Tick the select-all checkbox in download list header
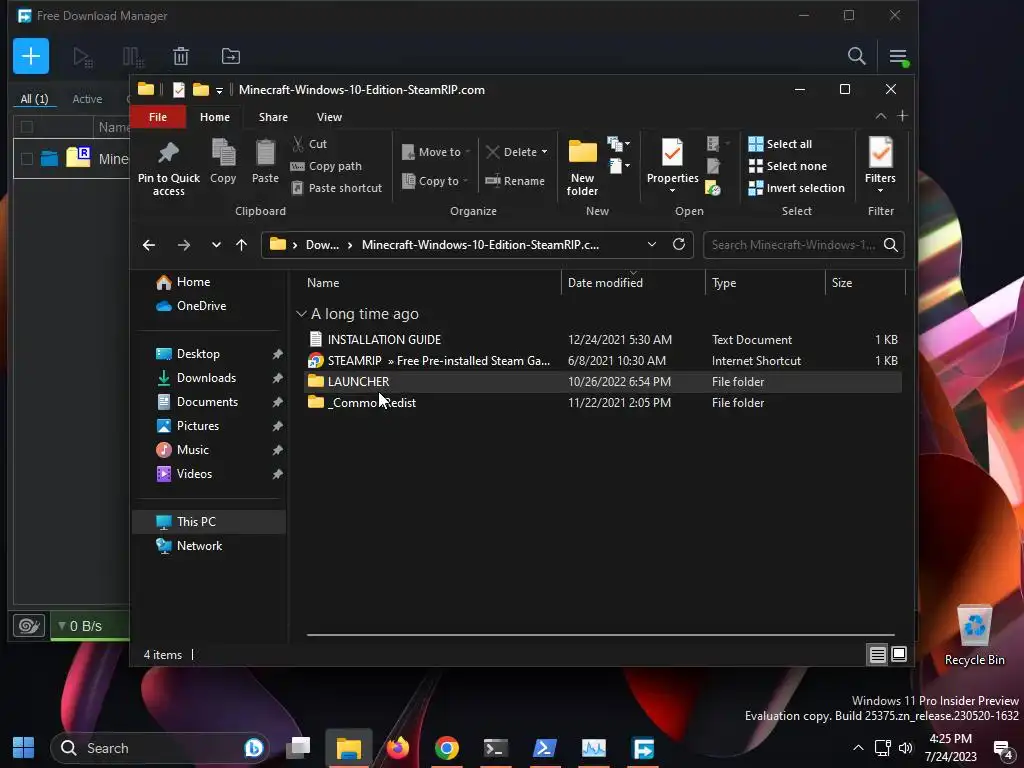 (27, 127)
